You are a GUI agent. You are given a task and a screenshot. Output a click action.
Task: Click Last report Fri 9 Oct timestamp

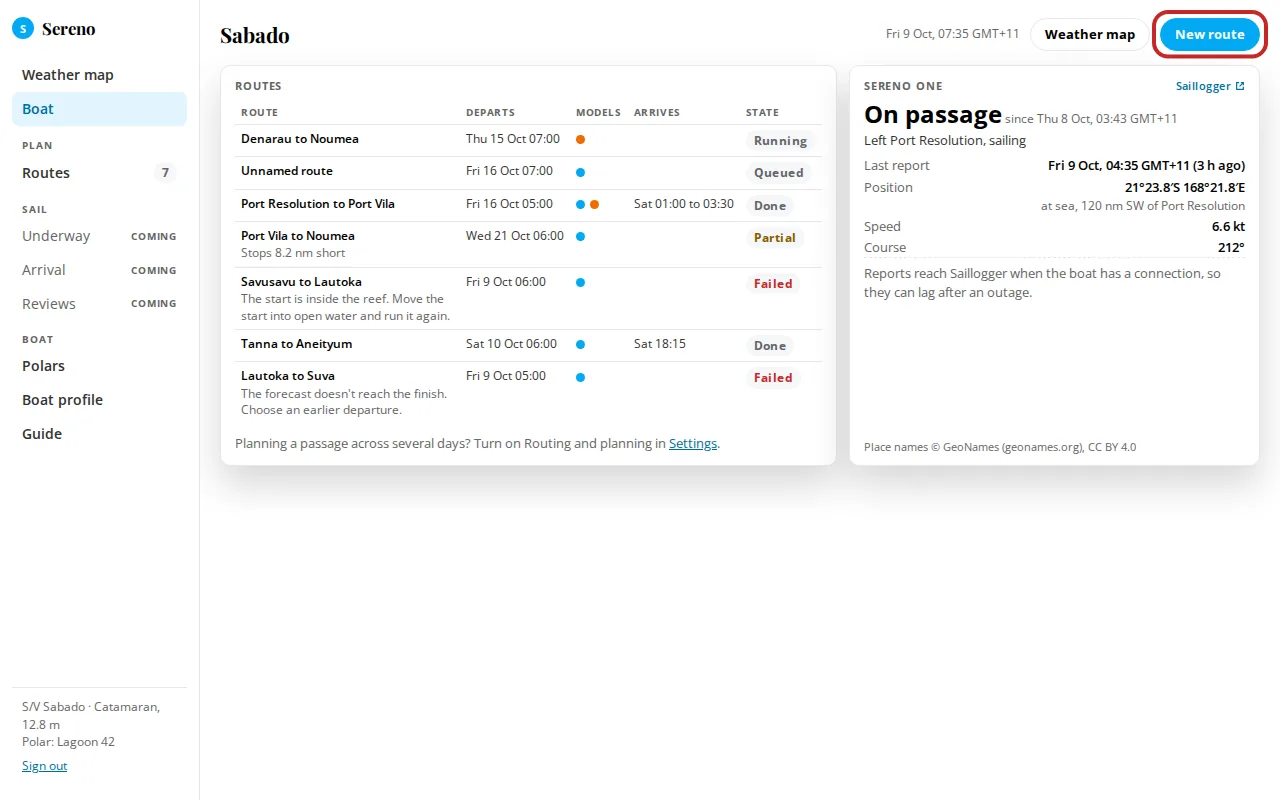pos(1147,166)
